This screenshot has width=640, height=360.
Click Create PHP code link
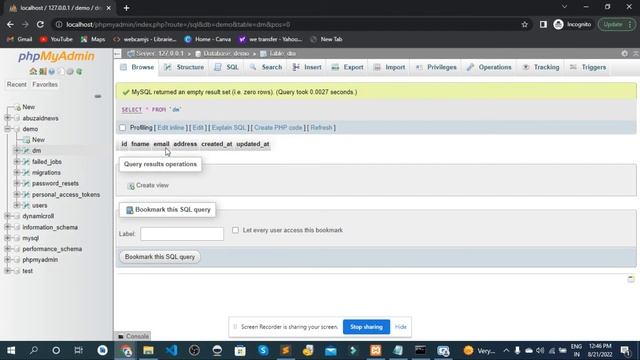(x=278, y=128)
